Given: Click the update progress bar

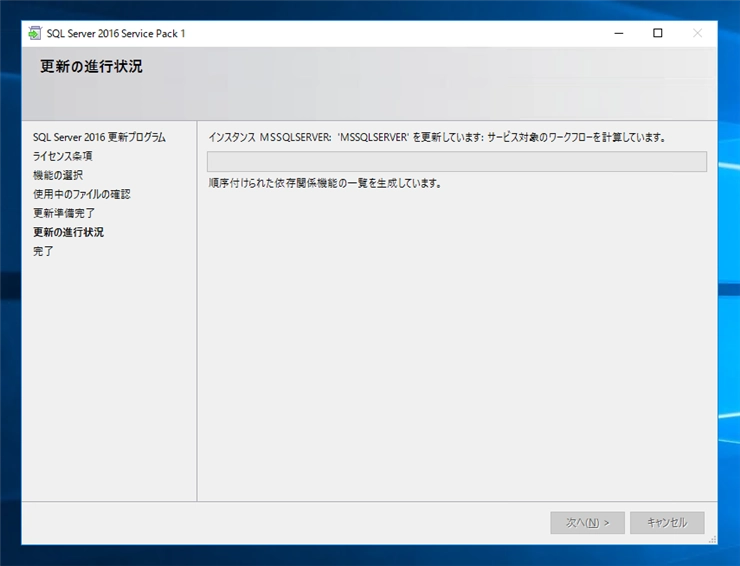Looking at the screenshot, I should coord(456,161).
